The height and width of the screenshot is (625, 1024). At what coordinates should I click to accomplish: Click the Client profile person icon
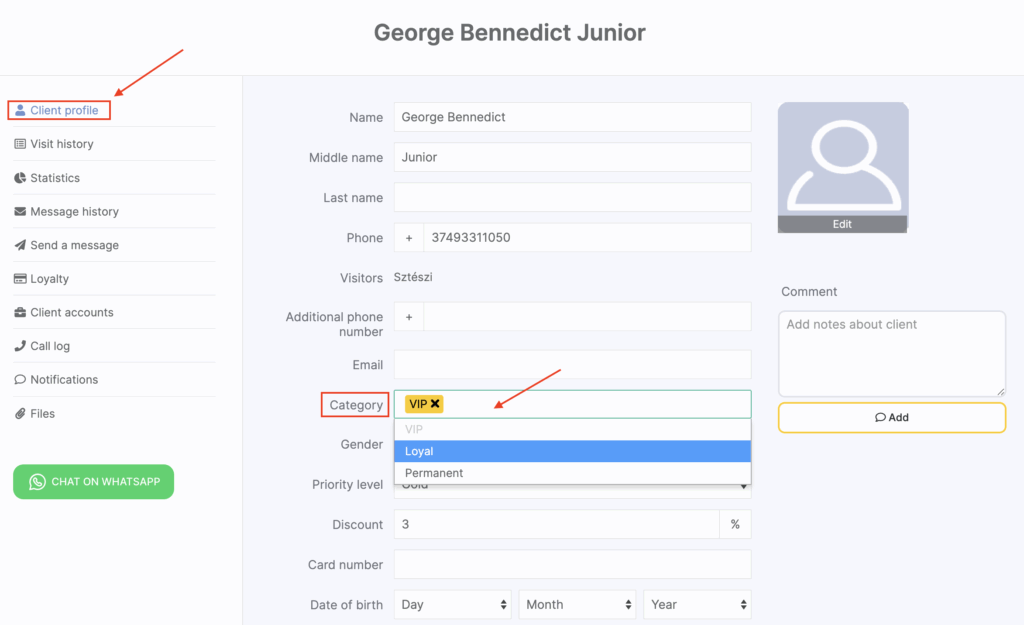(20, 110)
